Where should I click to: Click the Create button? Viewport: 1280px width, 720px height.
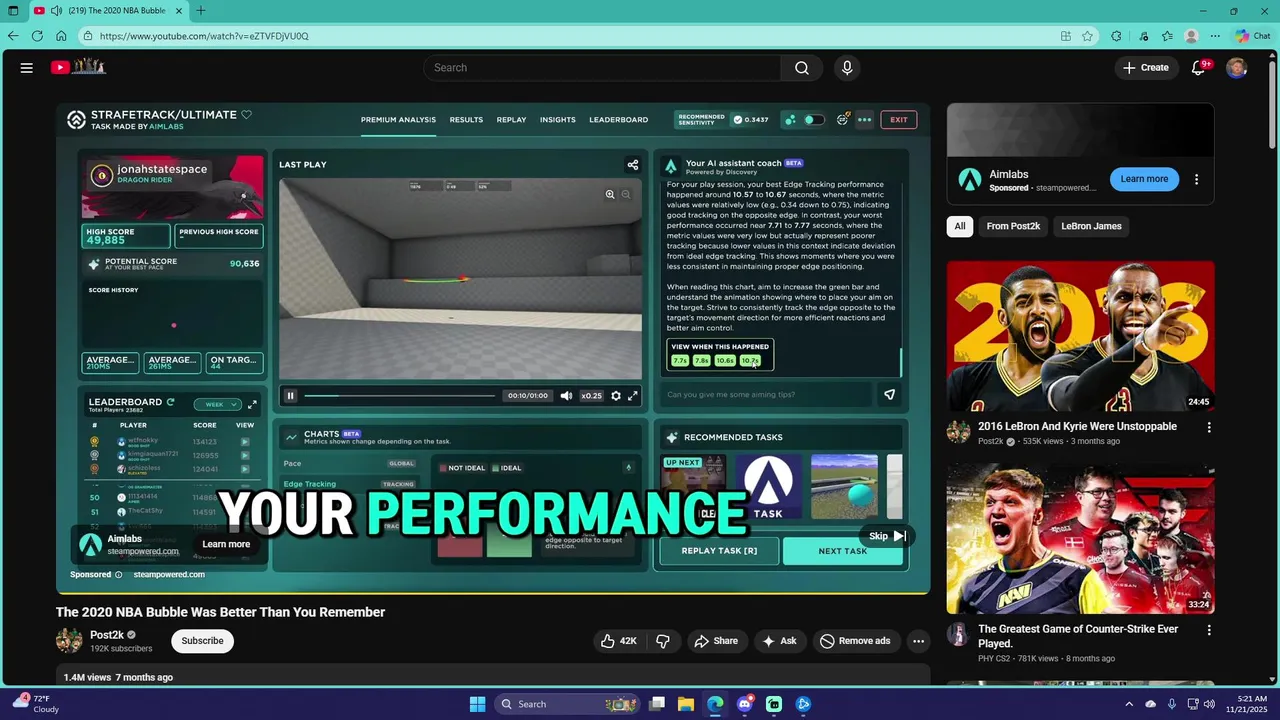[x=1145, y=68]
